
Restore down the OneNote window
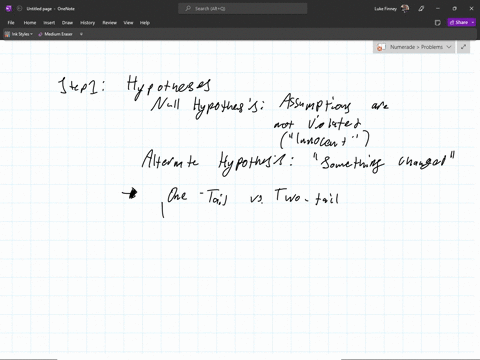point(454,9)
